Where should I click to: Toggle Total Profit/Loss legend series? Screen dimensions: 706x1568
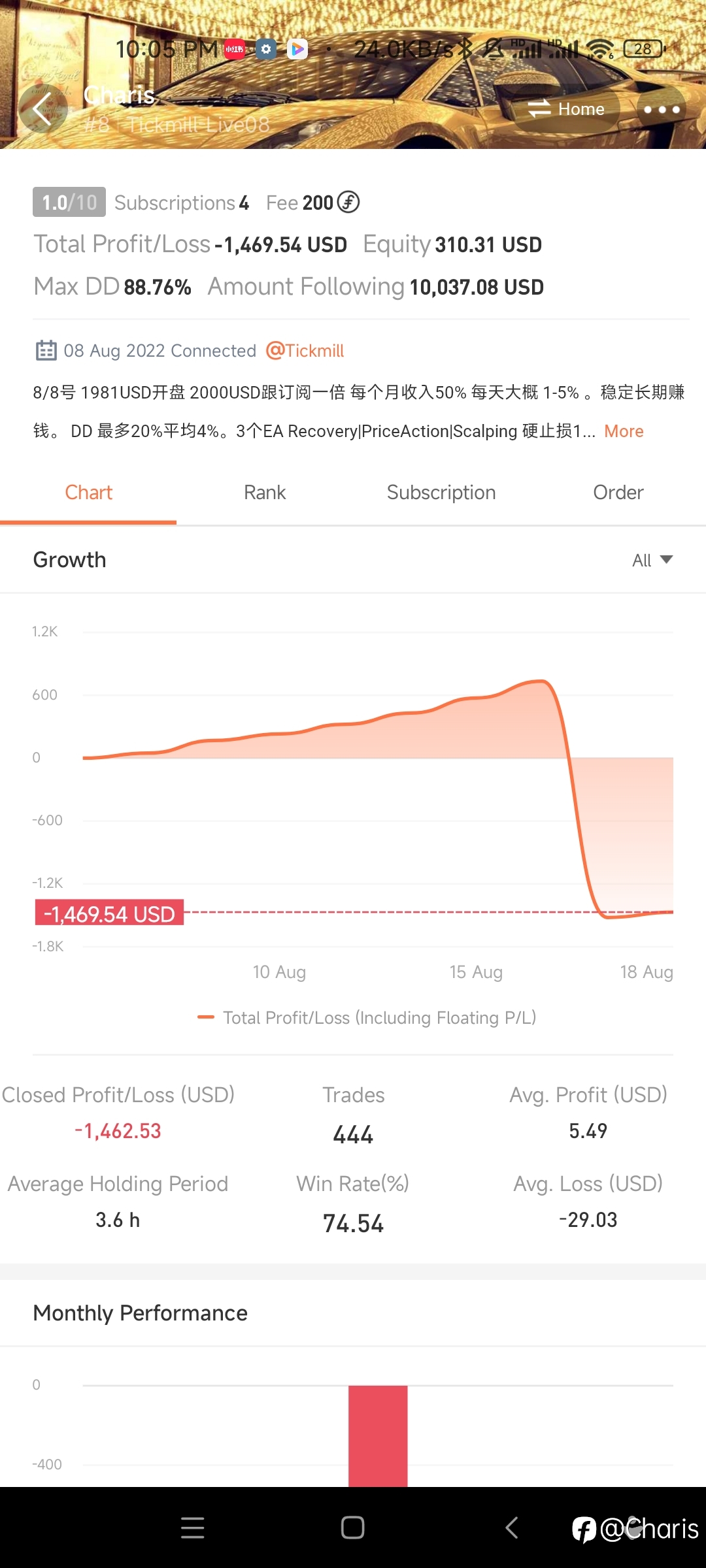(x=367, y=1018)
